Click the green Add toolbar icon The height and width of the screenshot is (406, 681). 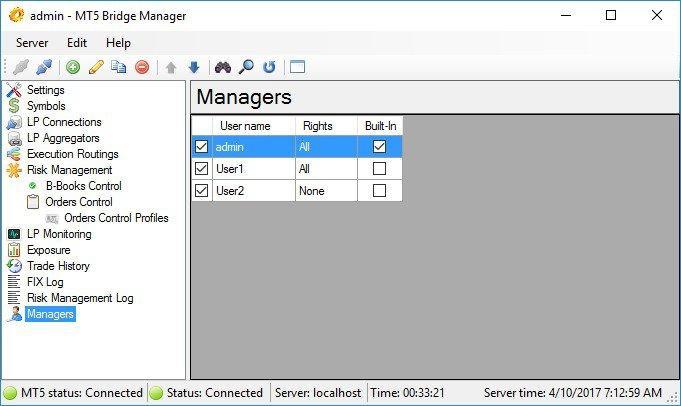click(73, 67)
